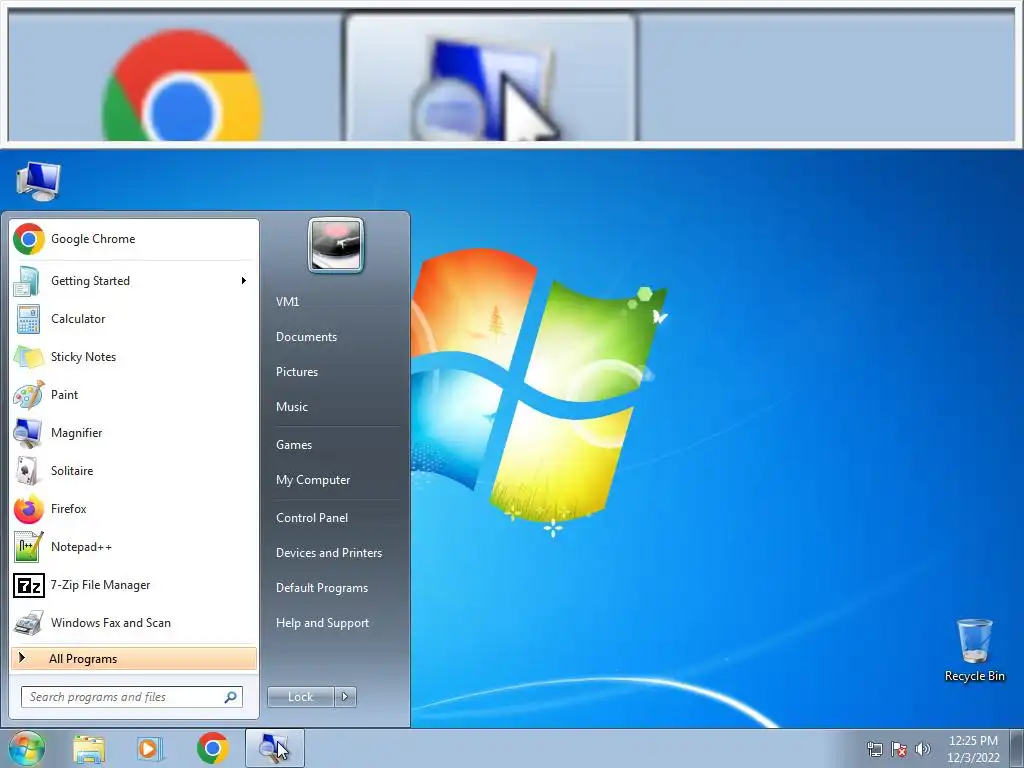Click the Action Center flag icon
1024x768 pixels.
899,749
